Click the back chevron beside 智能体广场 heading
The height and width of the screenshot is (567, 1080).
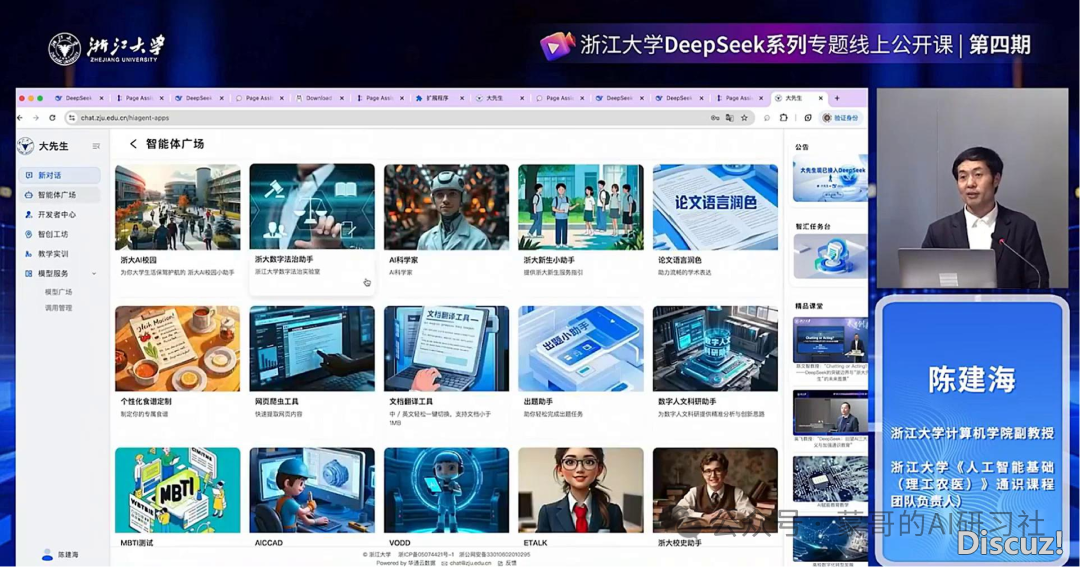133,144
